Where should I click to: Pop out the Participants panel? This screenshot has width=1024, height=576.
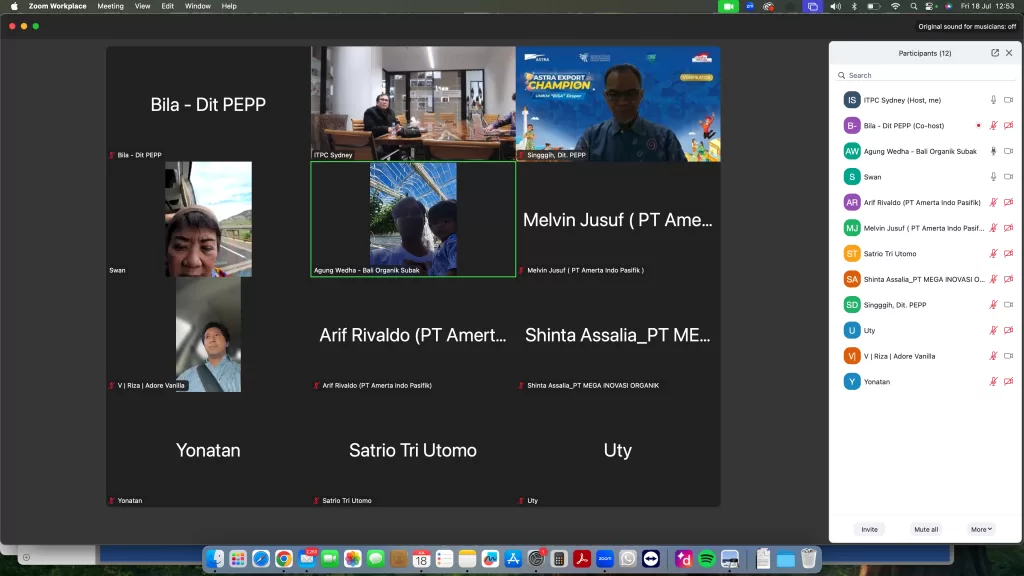(x=995, y=53)
